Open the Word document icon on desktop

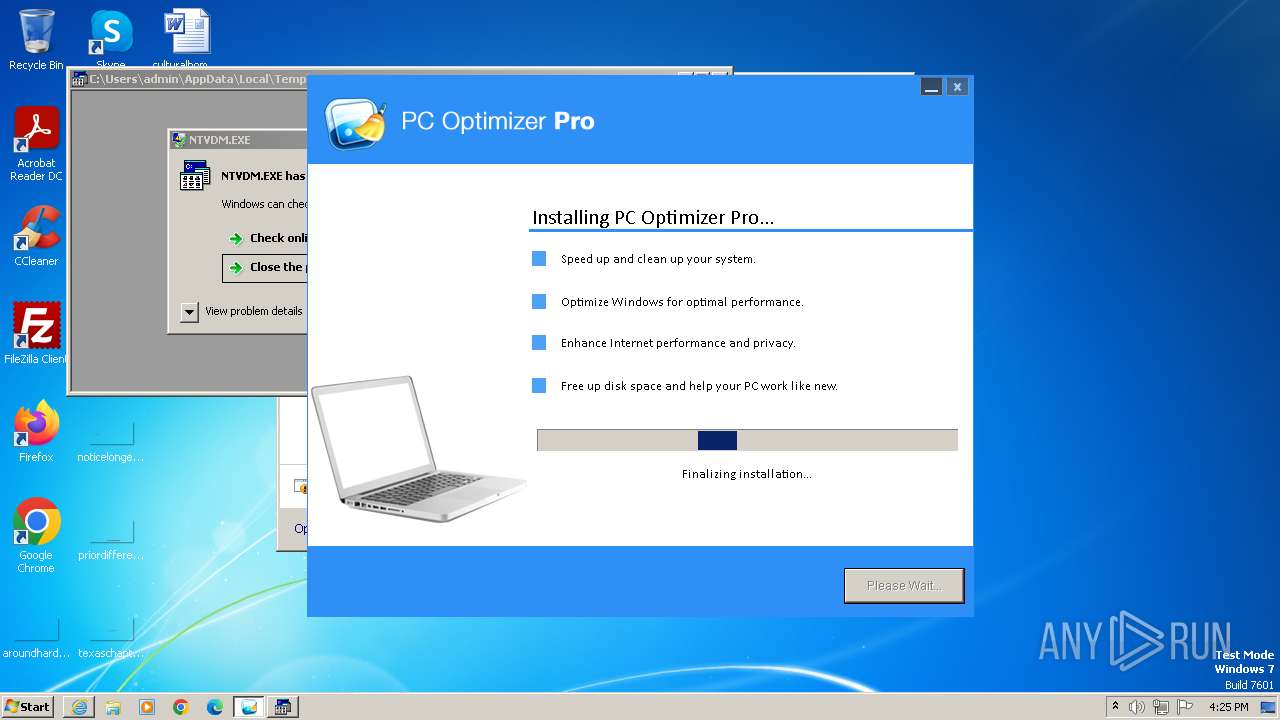(187, 38)
